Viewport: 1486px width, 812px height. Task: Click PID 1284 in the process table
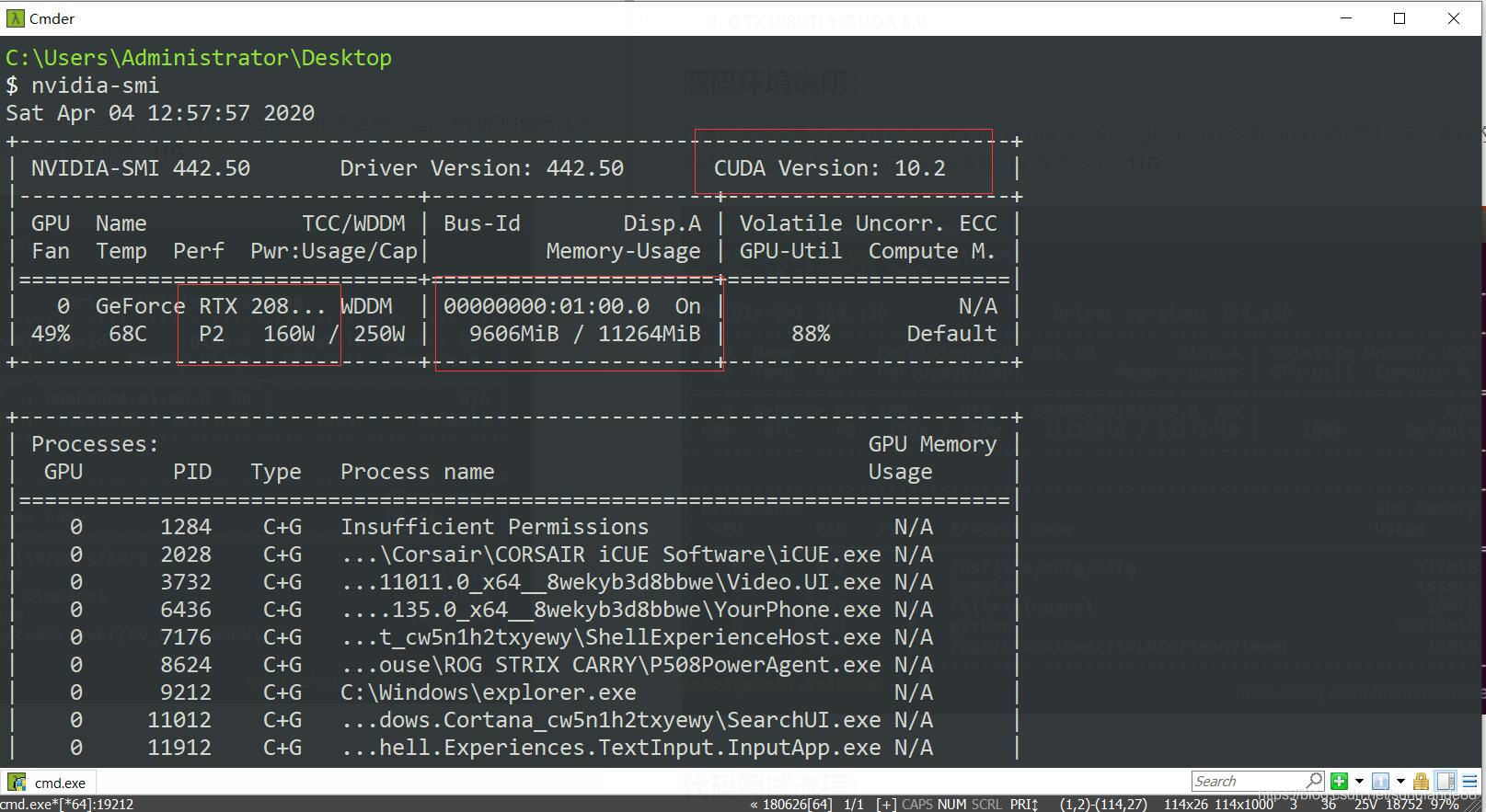click(x=186, y=527)
